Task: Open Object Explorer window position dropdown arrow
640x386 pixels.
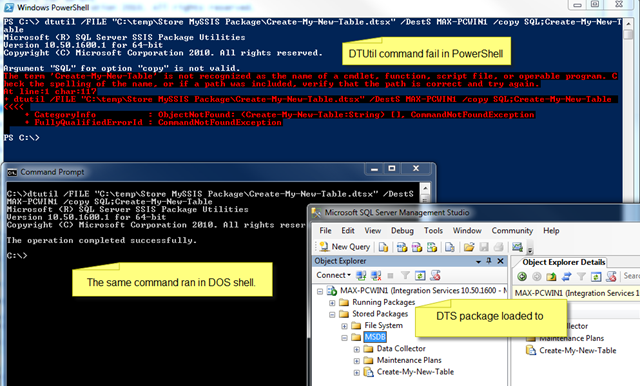Action: tap(478, 262)
